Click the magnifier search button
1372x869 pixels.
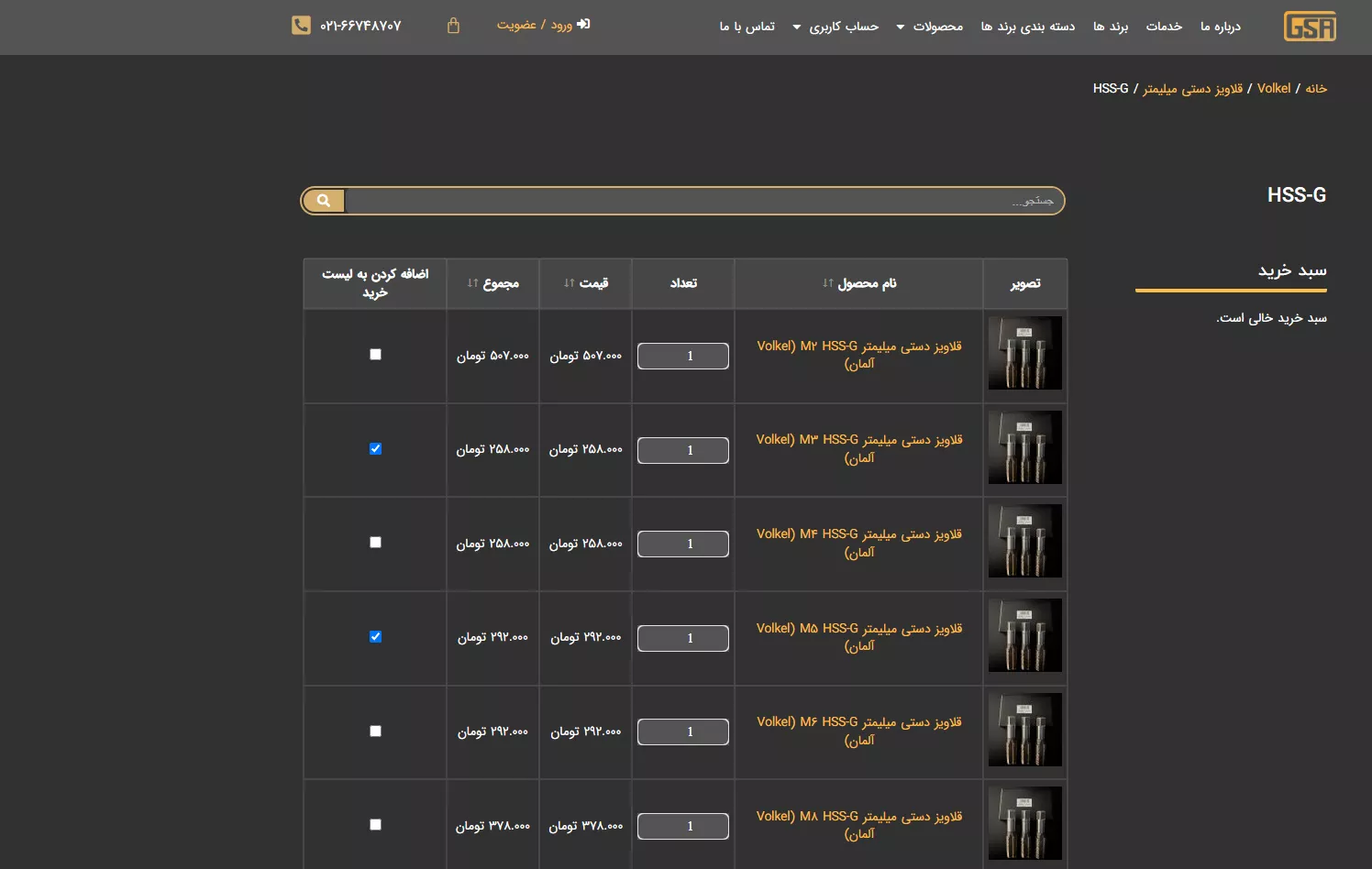pyautogui.click(x=324, y=201)
